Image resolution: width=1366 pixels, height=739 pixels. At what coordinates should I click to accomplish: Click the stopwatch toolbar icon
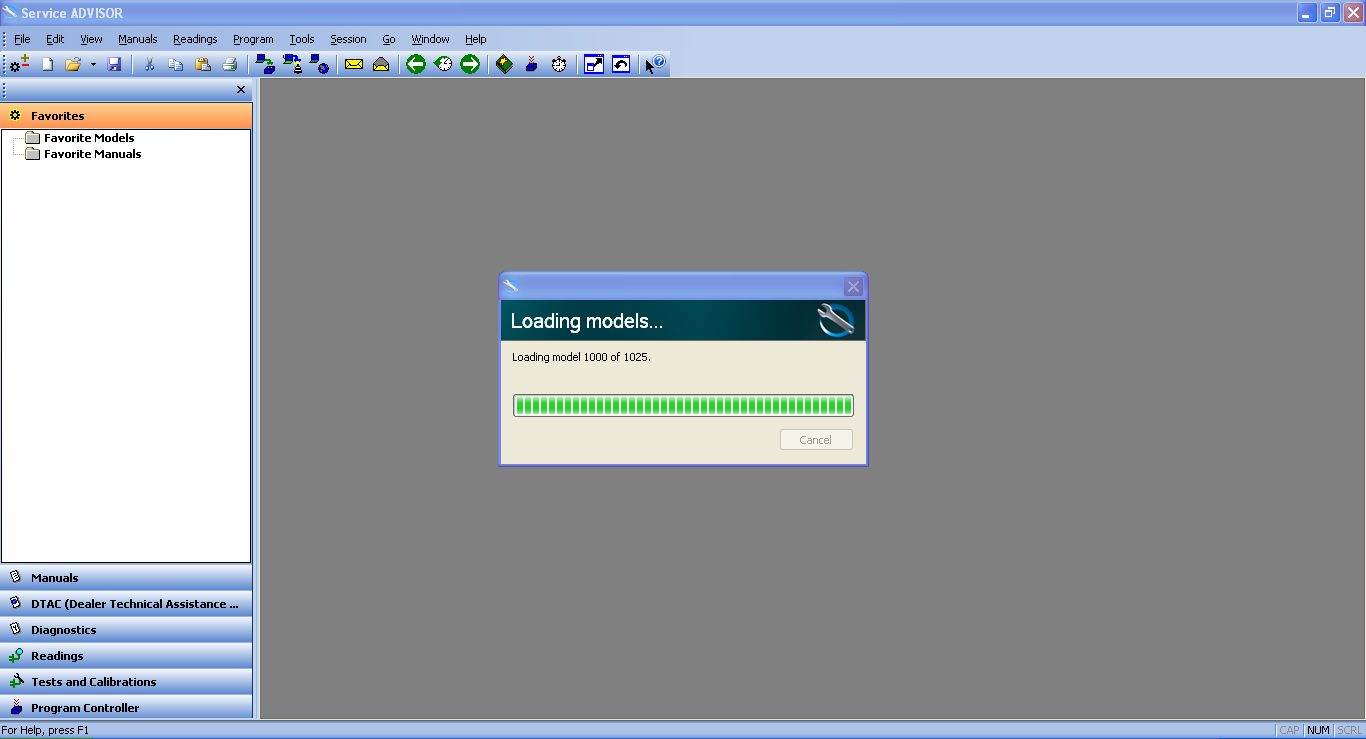pos(559,64)
